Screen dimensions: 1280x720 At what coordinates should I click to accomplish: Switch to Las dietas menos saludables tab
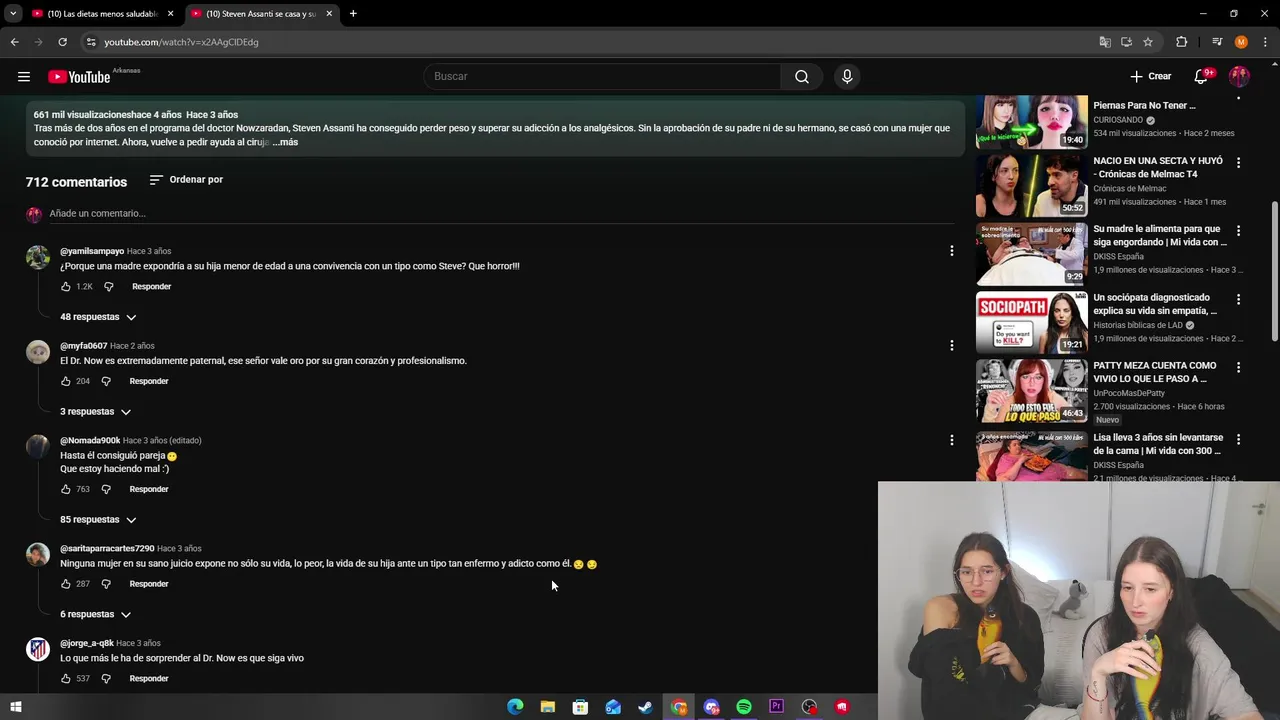[x=103, y=14]
